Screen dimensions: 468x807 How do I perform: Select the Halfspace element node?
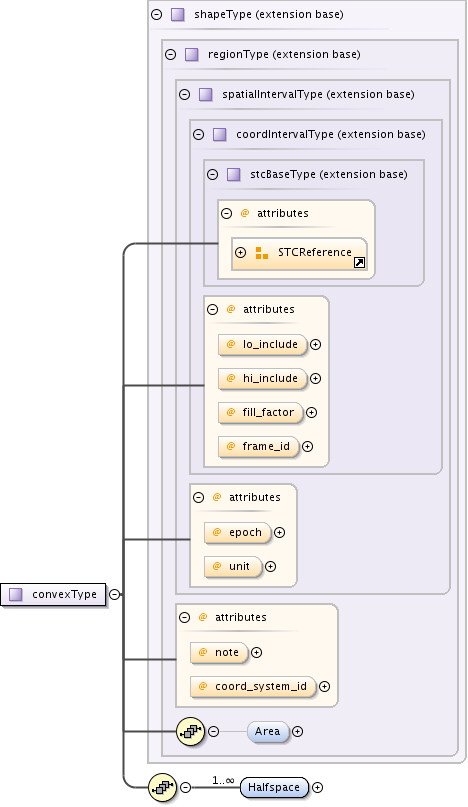(274, 787)
